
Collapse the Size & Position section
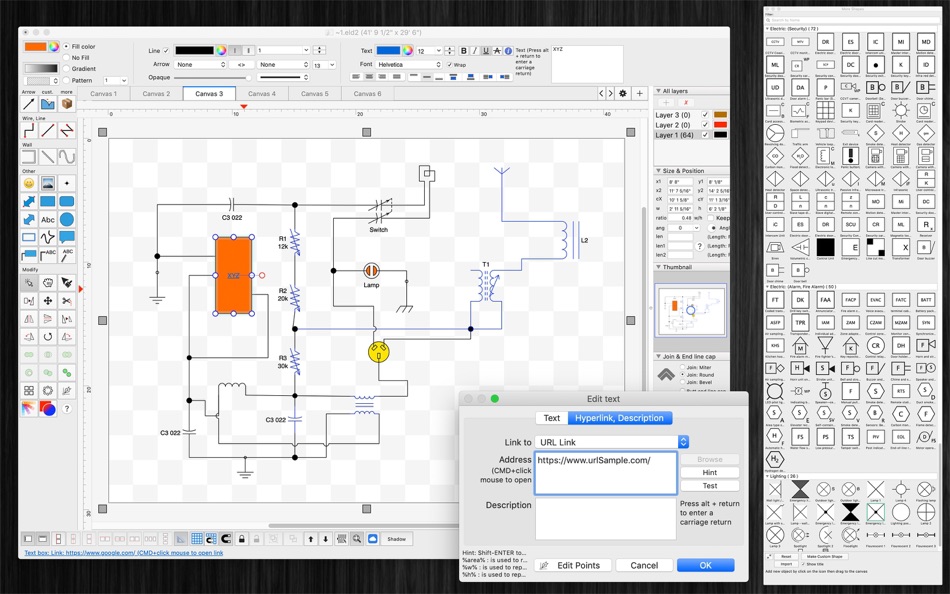[659, 171]
